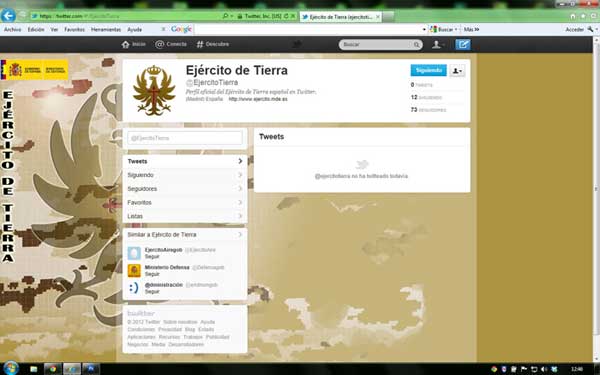
Task: View the 73 seguidores count
Action: coord(428,110)
